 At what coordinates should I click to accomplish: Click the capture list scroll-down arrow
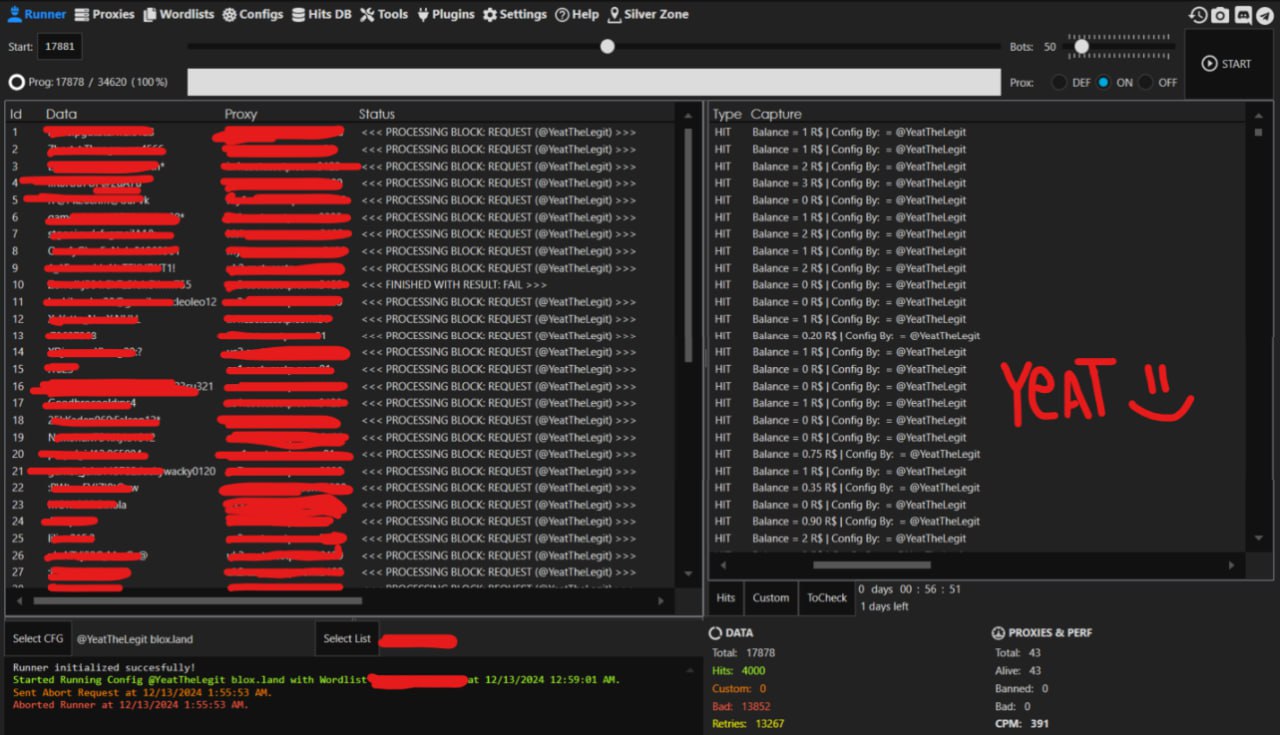1258,538
